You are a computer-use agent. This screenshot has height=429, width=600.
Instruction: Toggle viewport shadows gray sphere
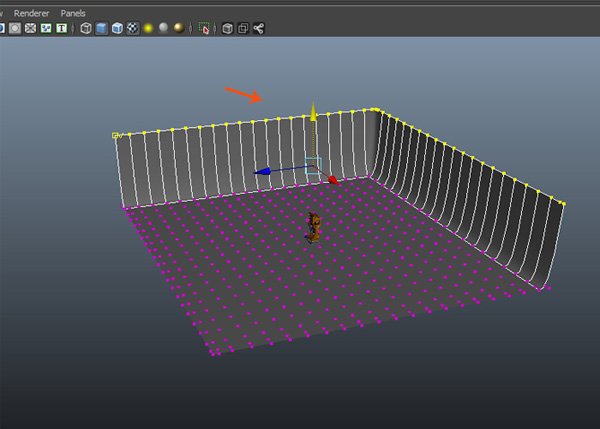coord(163,28)
